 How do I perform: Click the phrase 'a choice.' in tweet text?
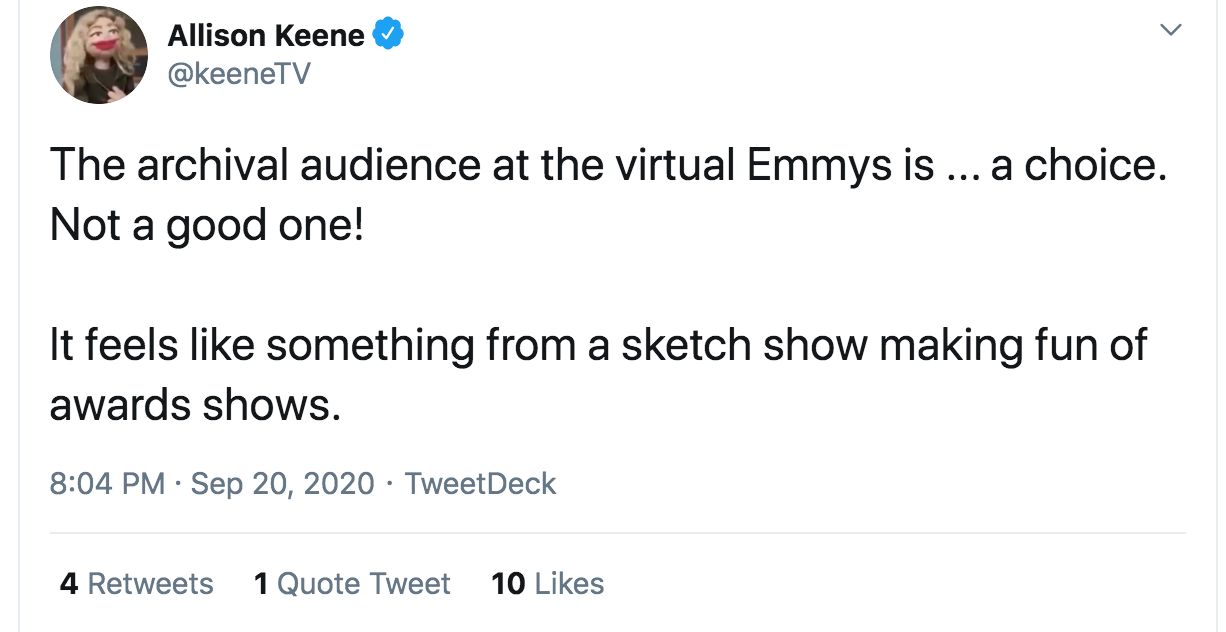tap(1078, 166)
